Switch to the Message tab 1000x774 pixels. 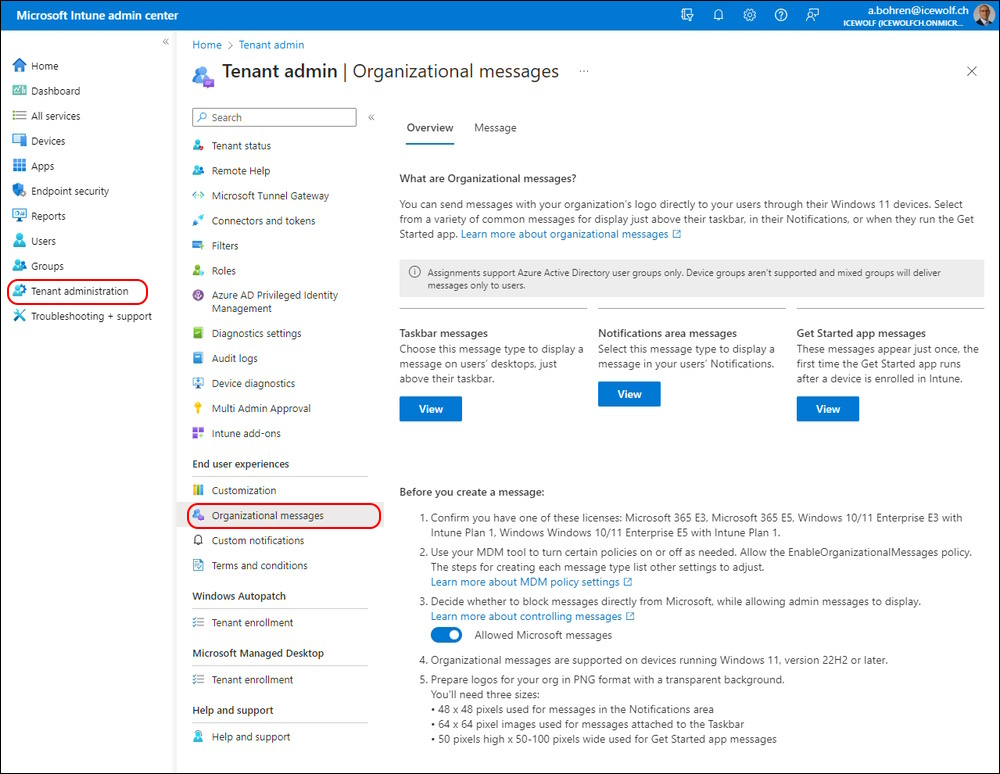[495, 128]
